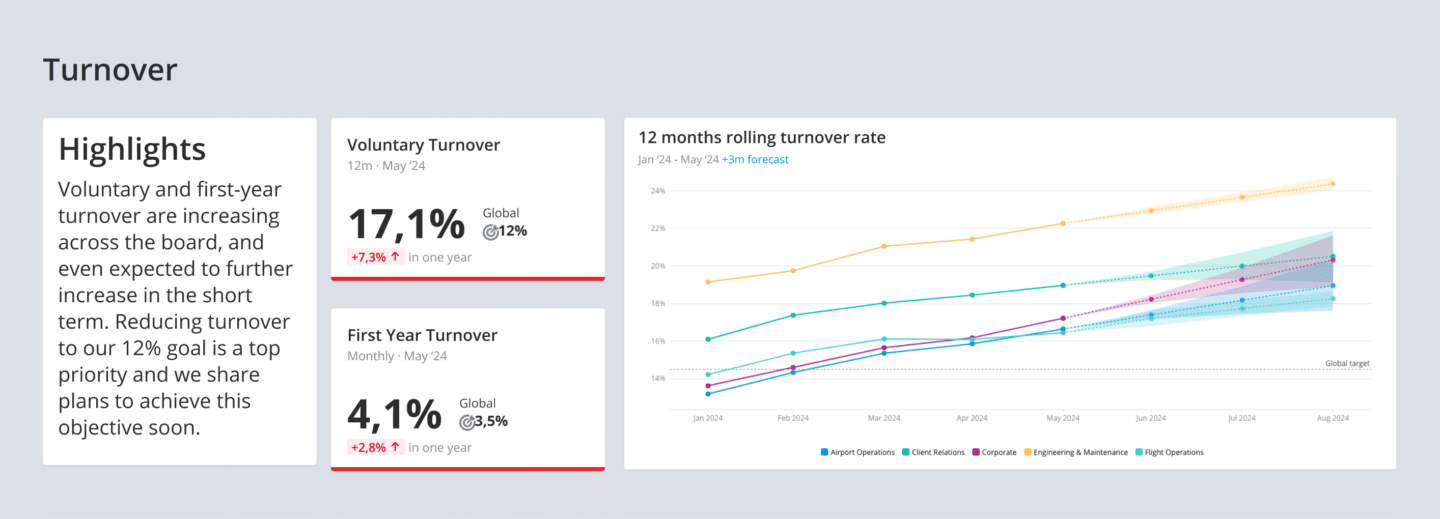Click the red up arrow beside +2,8%

395,447
